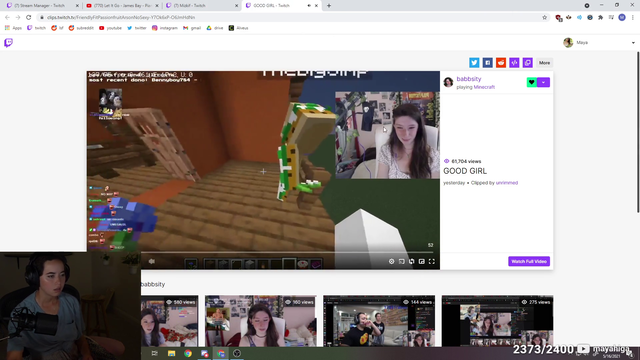Open twitch bookmark
The height and width of the screenshot is (360, 640).
[36, 28]
